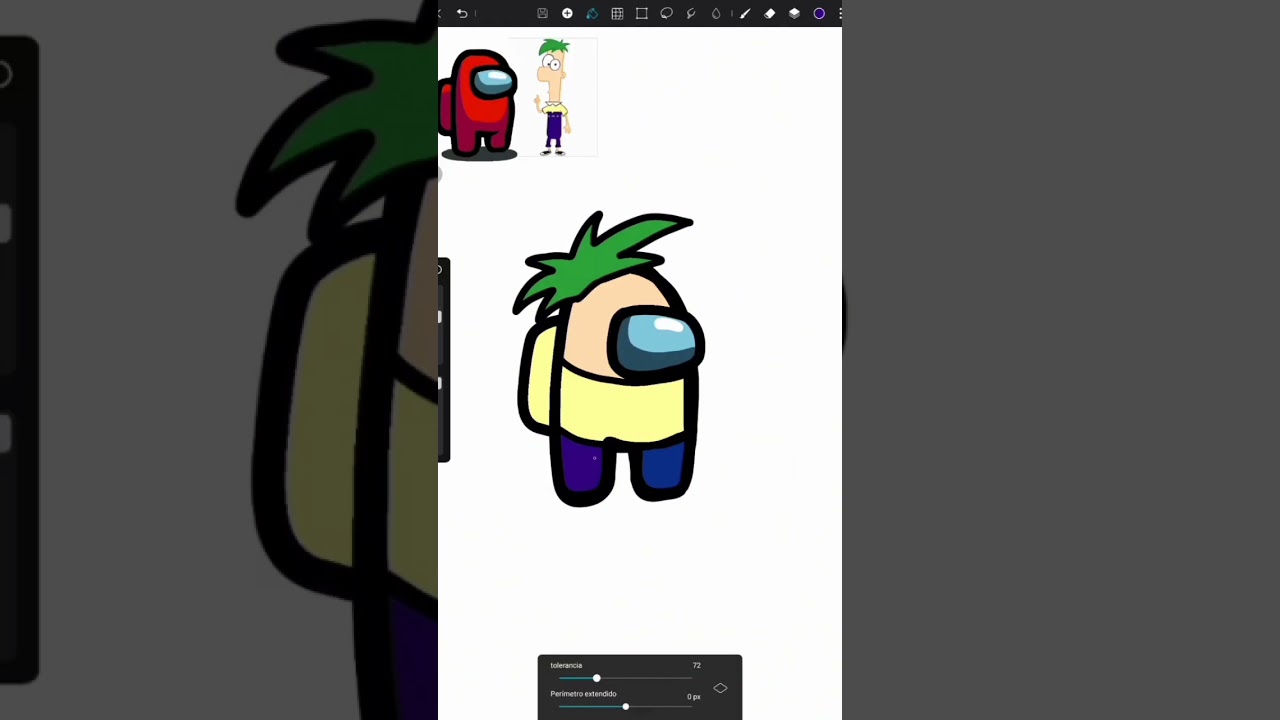Adjust the tolerancia slider handle
This screenshot has height=720, width=1280.
coord(596,678)
